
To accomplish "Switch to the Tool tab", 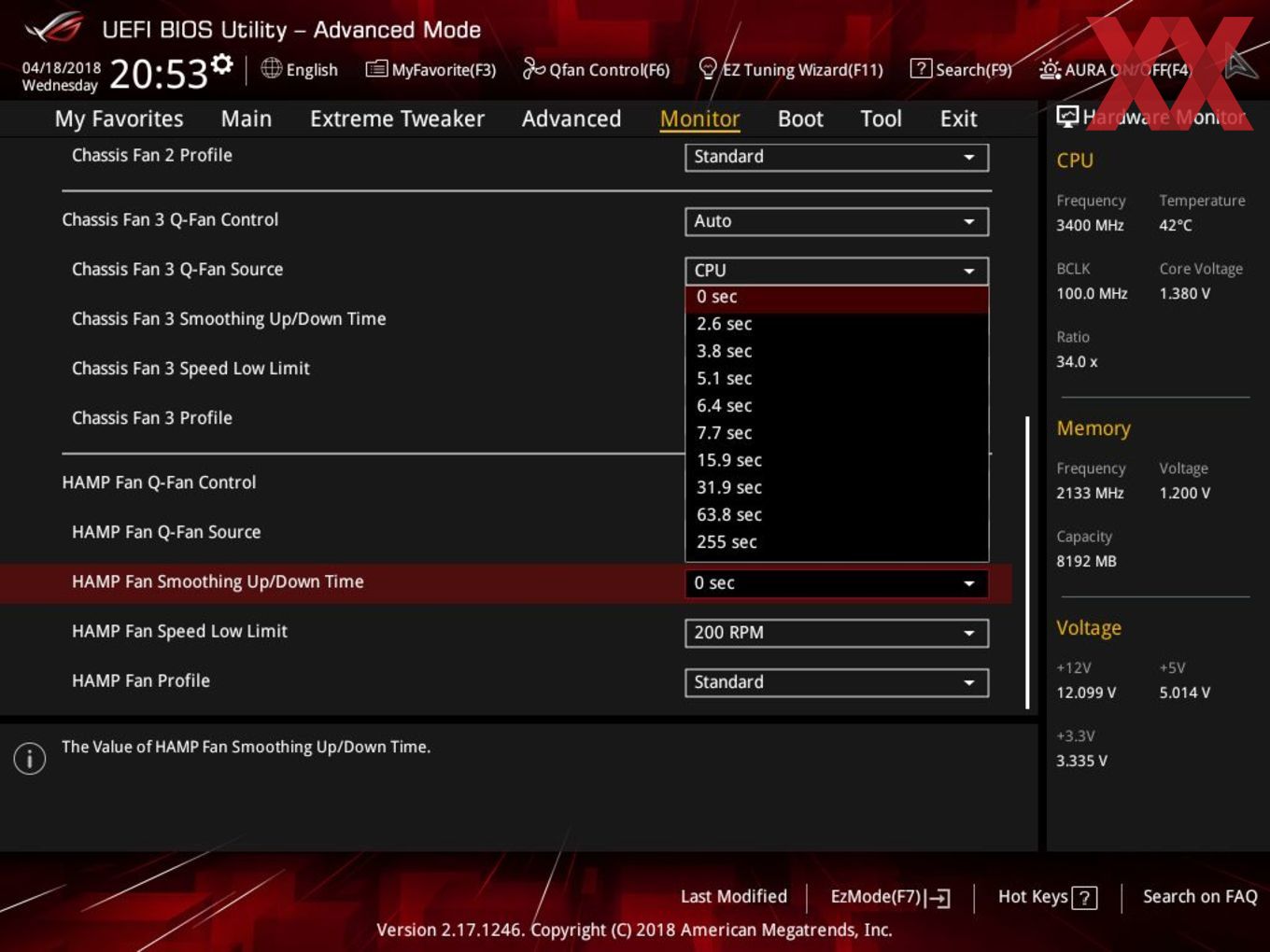I will coord(881,119).
